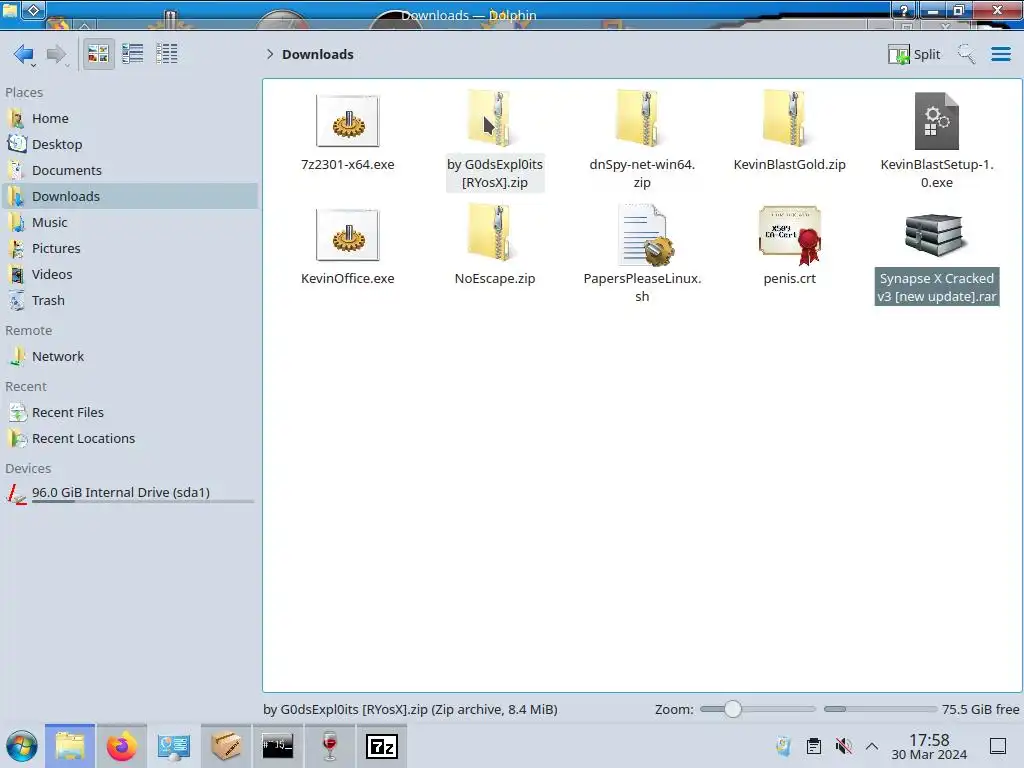Screen dimensions: 1024x768
Task: Open Recent Files
Action: (130, 413)
